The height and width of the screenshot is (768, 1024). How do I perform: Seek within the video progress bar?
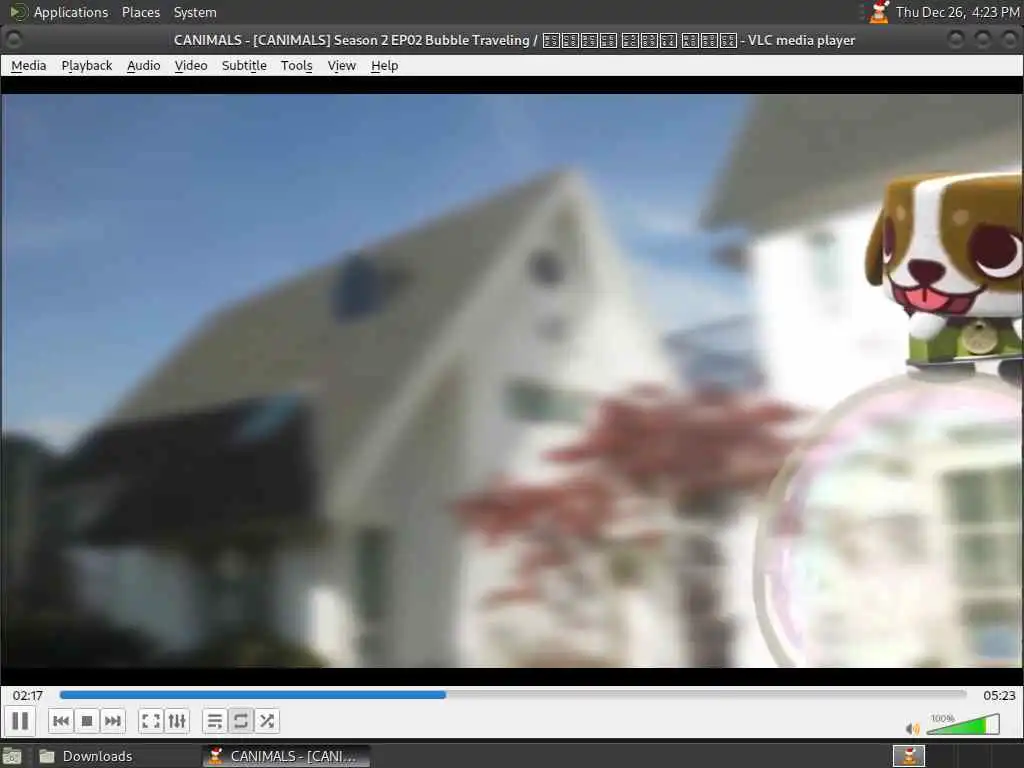513,695
